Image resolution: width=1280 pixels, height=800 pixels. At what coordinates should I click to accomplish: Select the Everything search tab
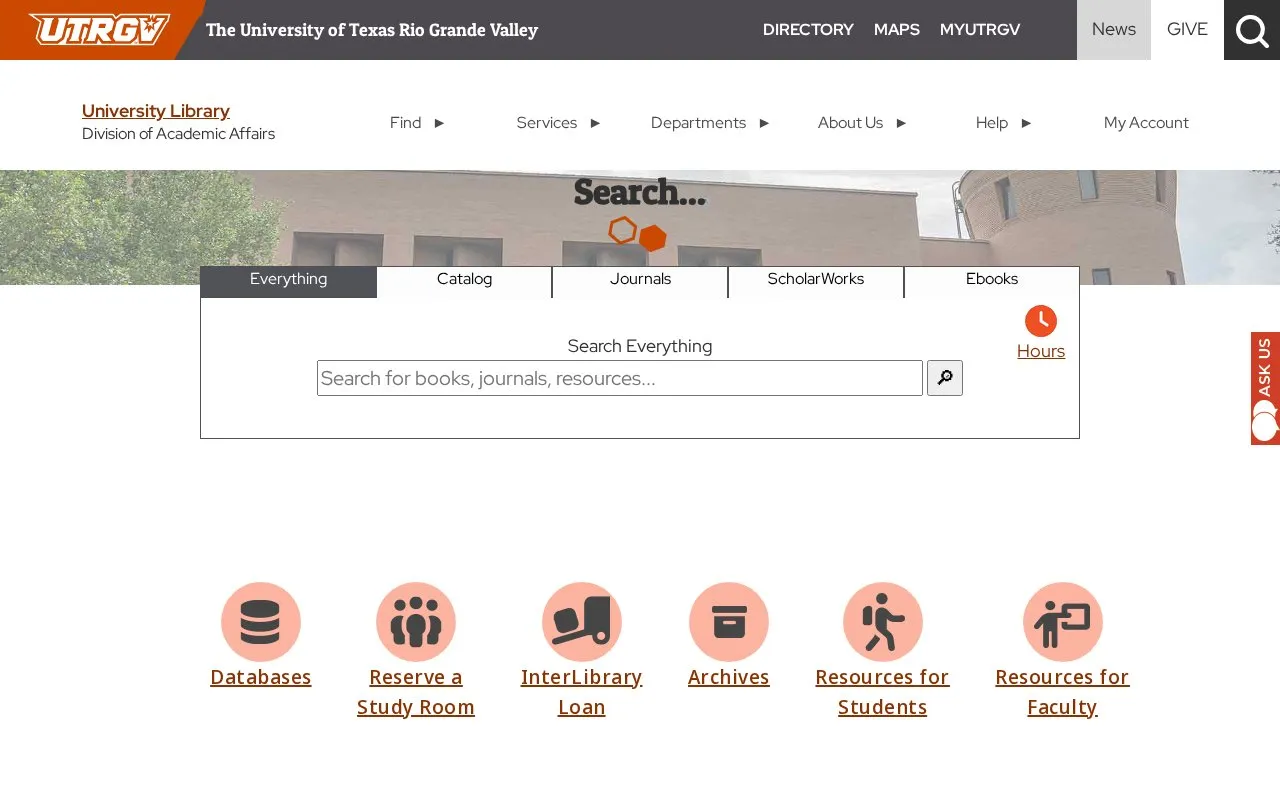[x=288, y=282]
